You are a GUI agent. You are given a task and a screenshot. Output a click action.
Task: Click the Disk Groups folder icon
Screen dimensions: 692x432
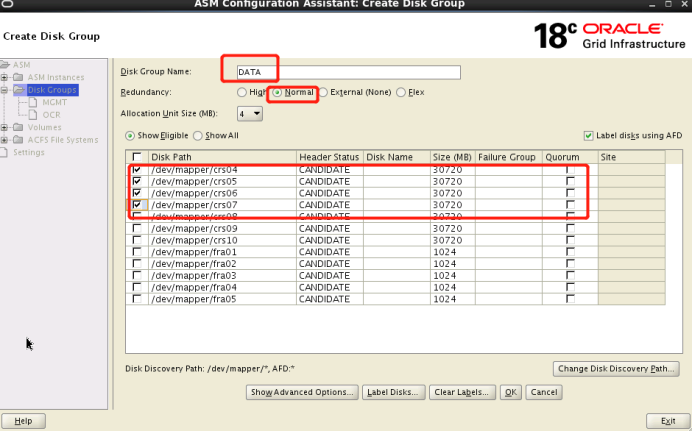click(x=19, y=90)
